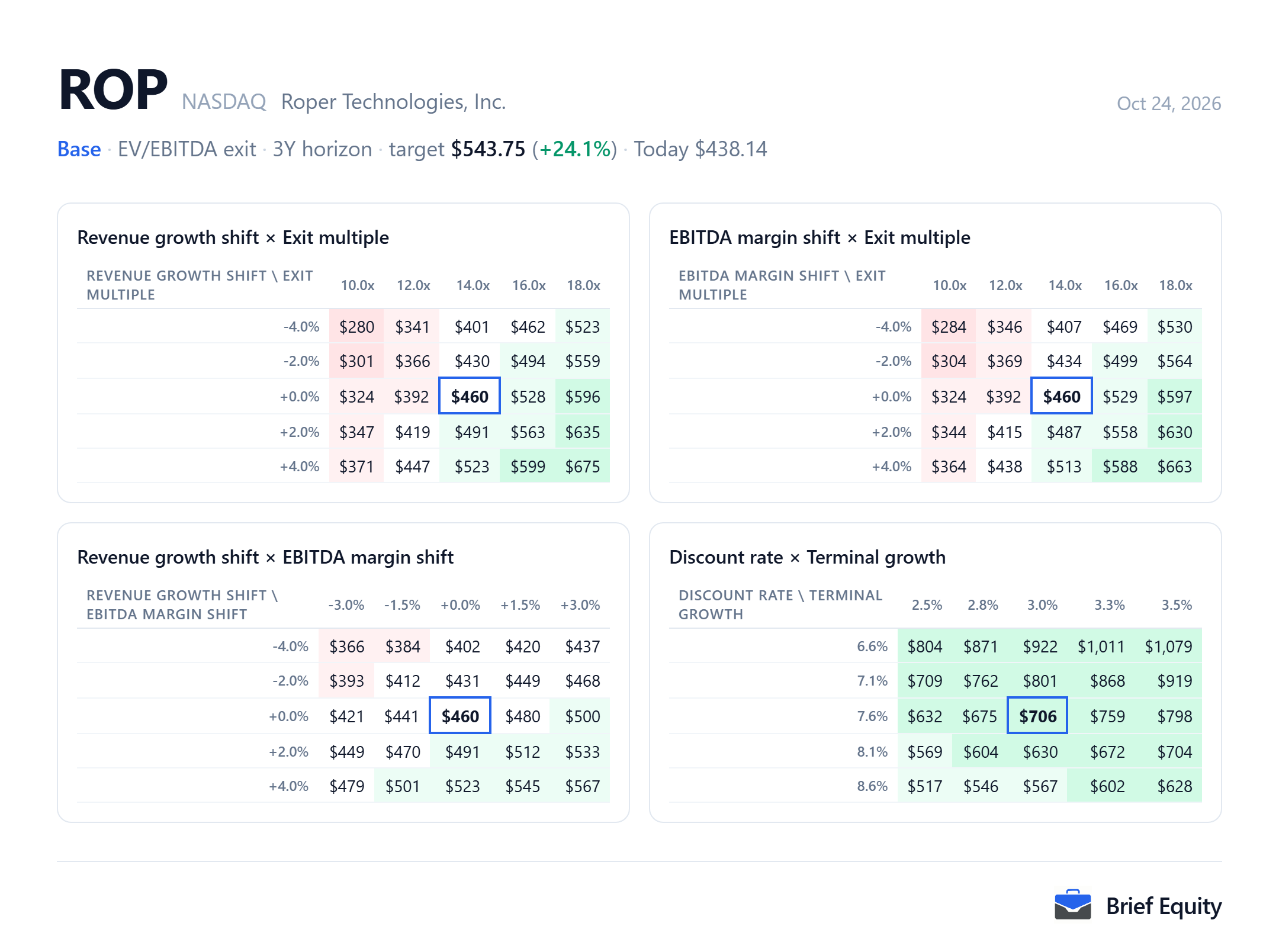Click the 6.6% discount rate row label

tap(872, 647)
